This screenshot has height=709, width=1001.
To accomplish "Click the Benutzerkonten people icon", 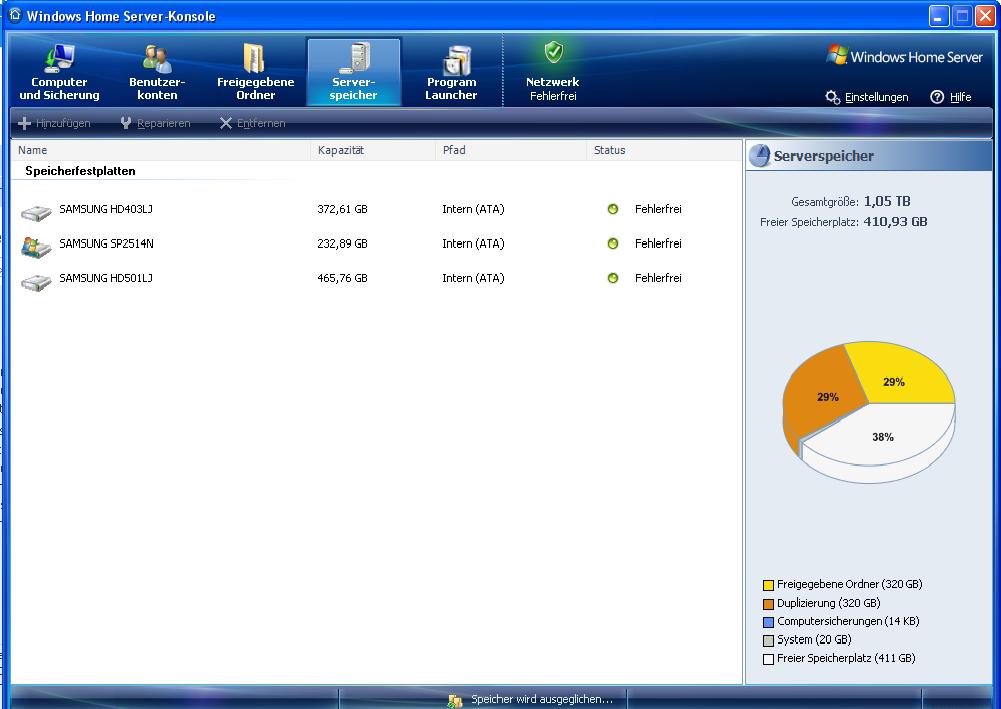I will tap(157, 59).
